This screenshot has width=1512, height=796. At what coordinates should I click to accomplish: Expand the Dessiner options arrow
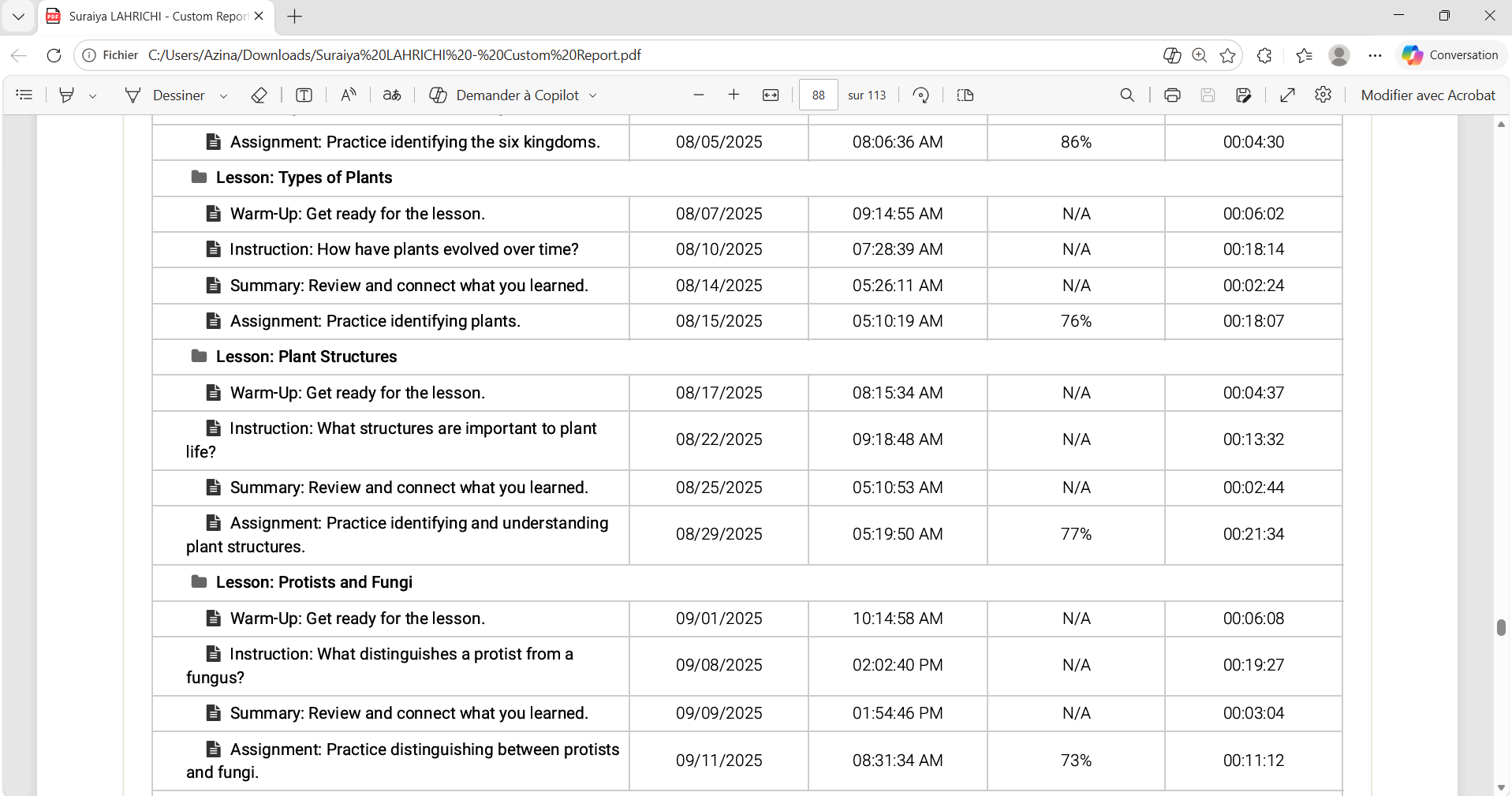click(224, 96)
